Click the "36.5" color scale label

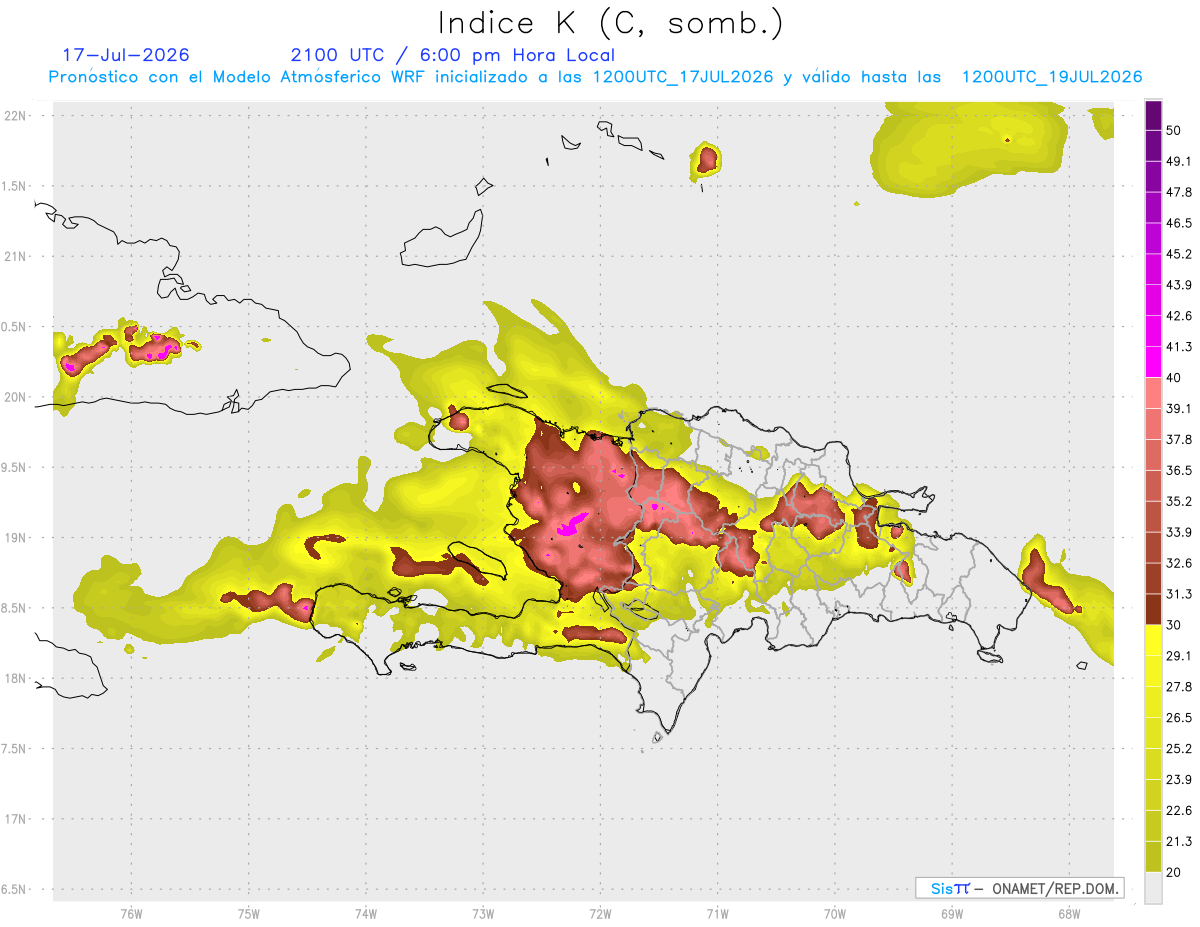pos(1180,470)
